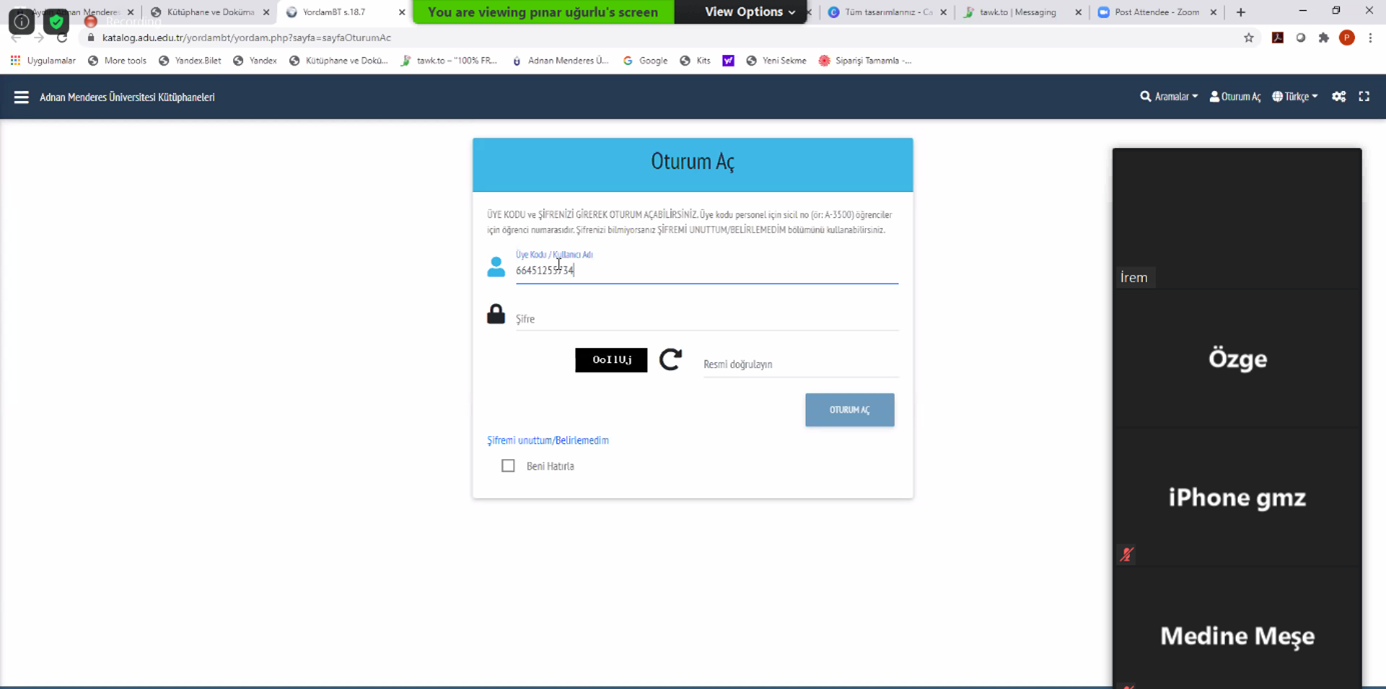Click the Şifre password field
Image resolution: width=1386 pixels, height=689 pixels.
click(707, 319)
